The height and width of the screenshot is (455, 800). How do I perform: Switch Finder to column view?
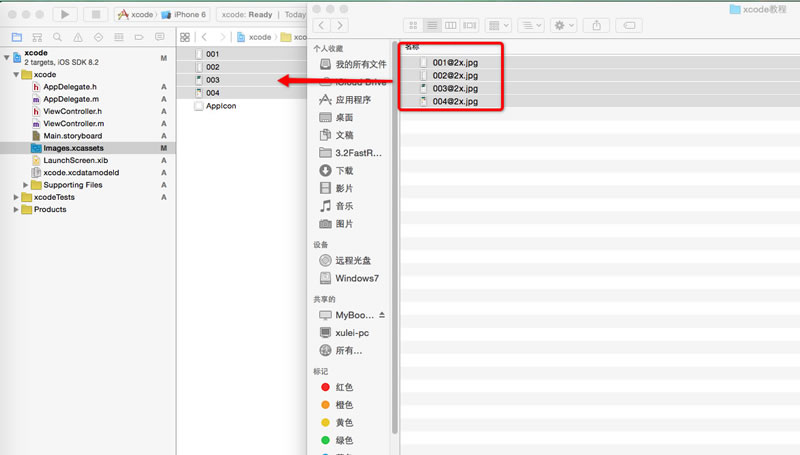tap(451, 25)
